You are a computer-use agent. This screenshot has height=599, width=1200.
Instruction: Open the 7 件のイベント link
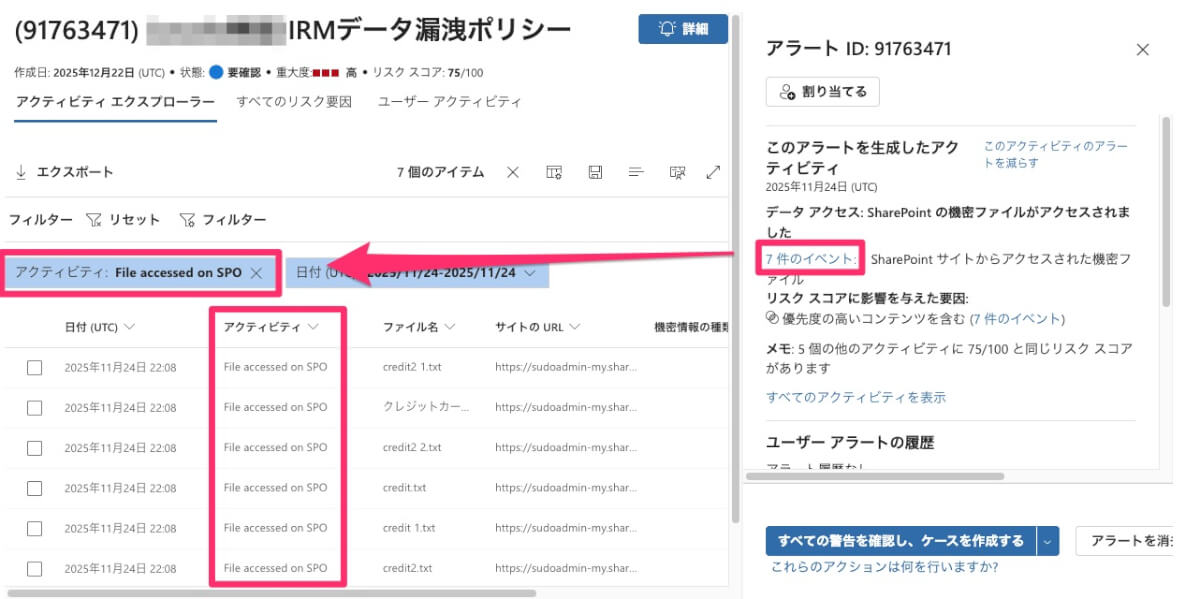[810, 259]
